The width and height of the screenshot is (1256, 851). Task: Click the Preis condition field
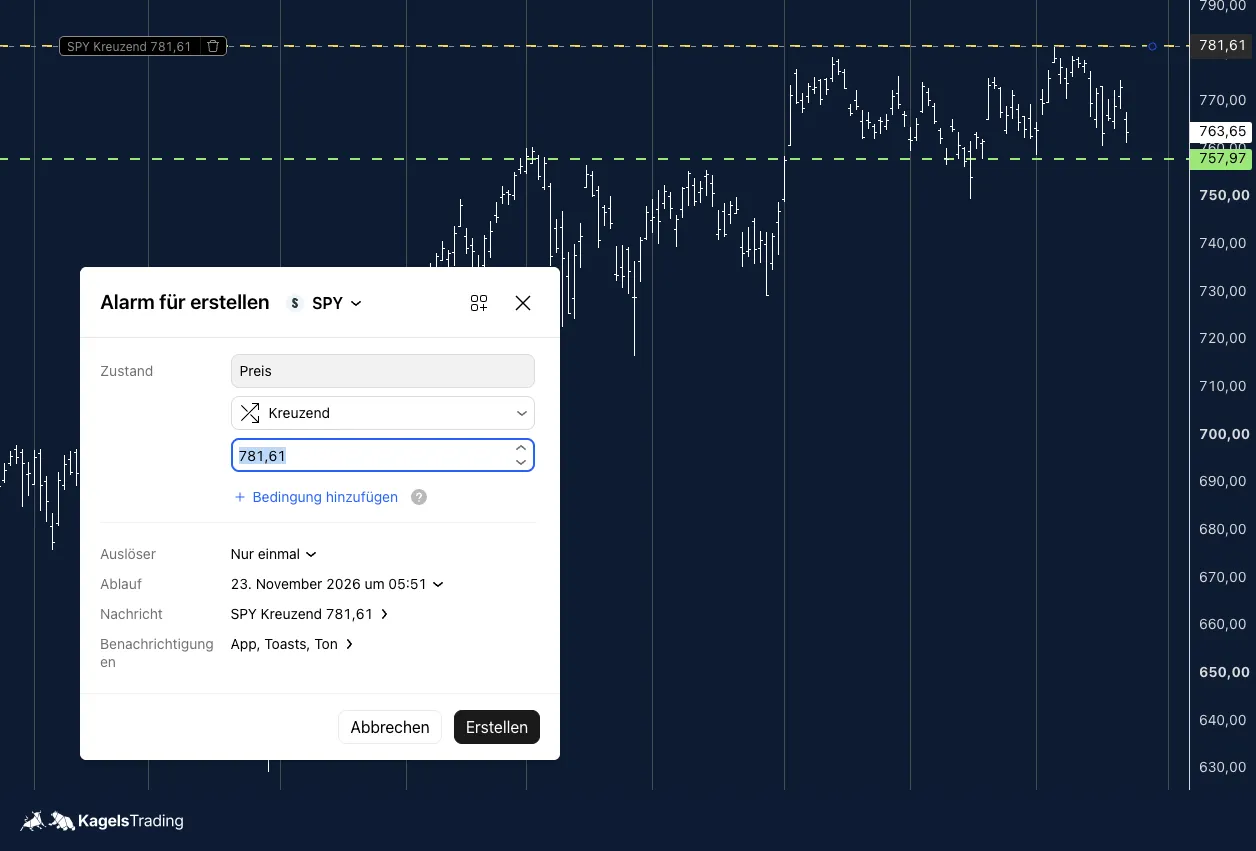pyautogui.click(x=383, y=371)
